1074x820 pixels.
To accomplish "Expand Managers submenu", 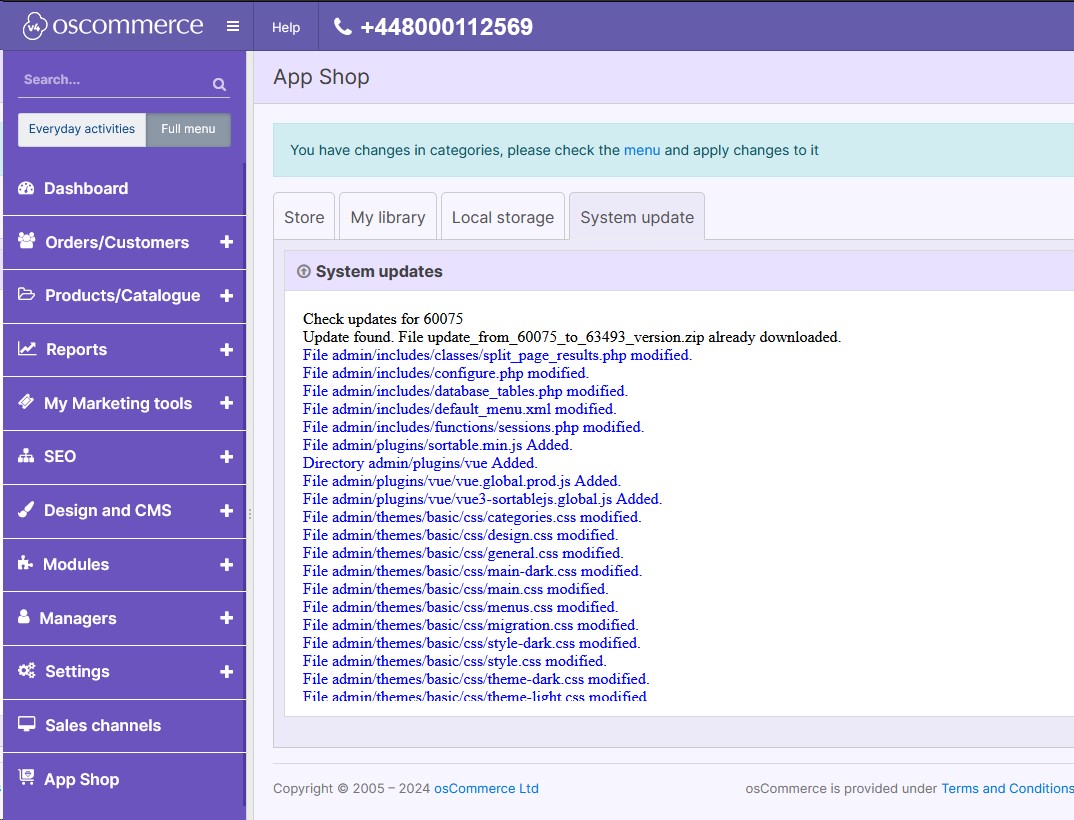I will 227,618.
